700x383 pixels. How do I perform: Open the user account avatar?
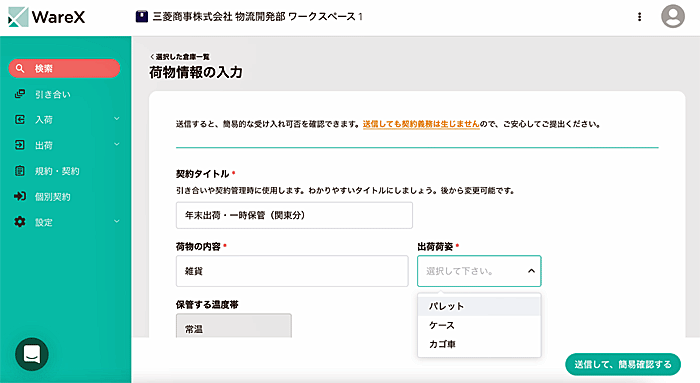672,17
